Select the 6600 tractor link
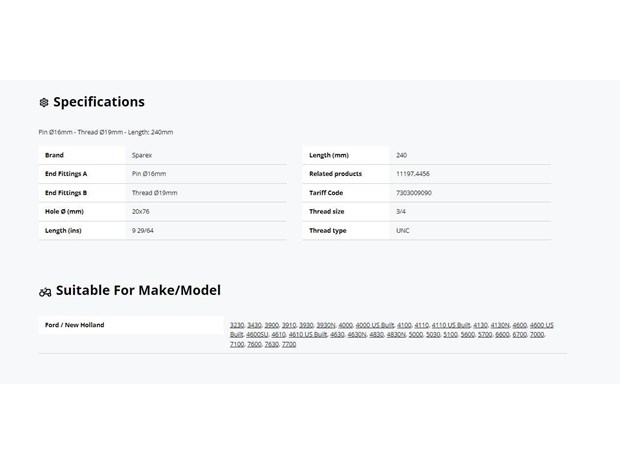The height and width of the screenshot is (465, 620). (x=502, y=335)
